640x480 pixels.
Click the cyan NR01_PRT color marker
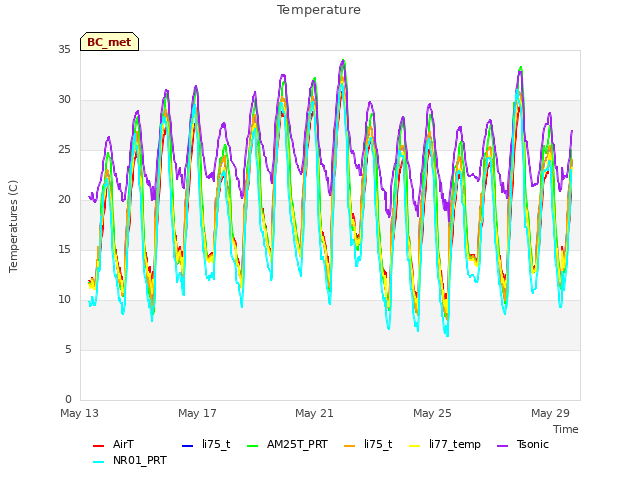(98, 462)
